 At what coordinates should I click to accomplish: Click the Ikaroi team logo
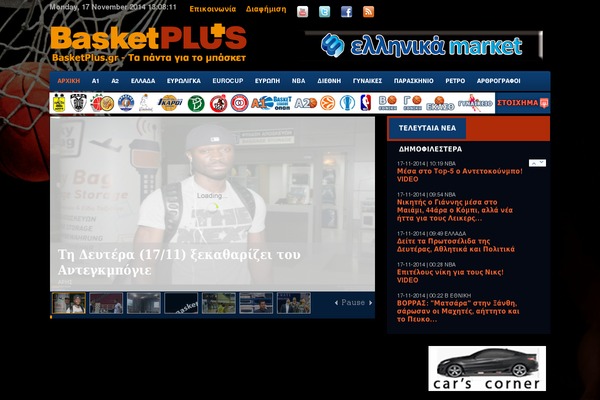point(170,103)
